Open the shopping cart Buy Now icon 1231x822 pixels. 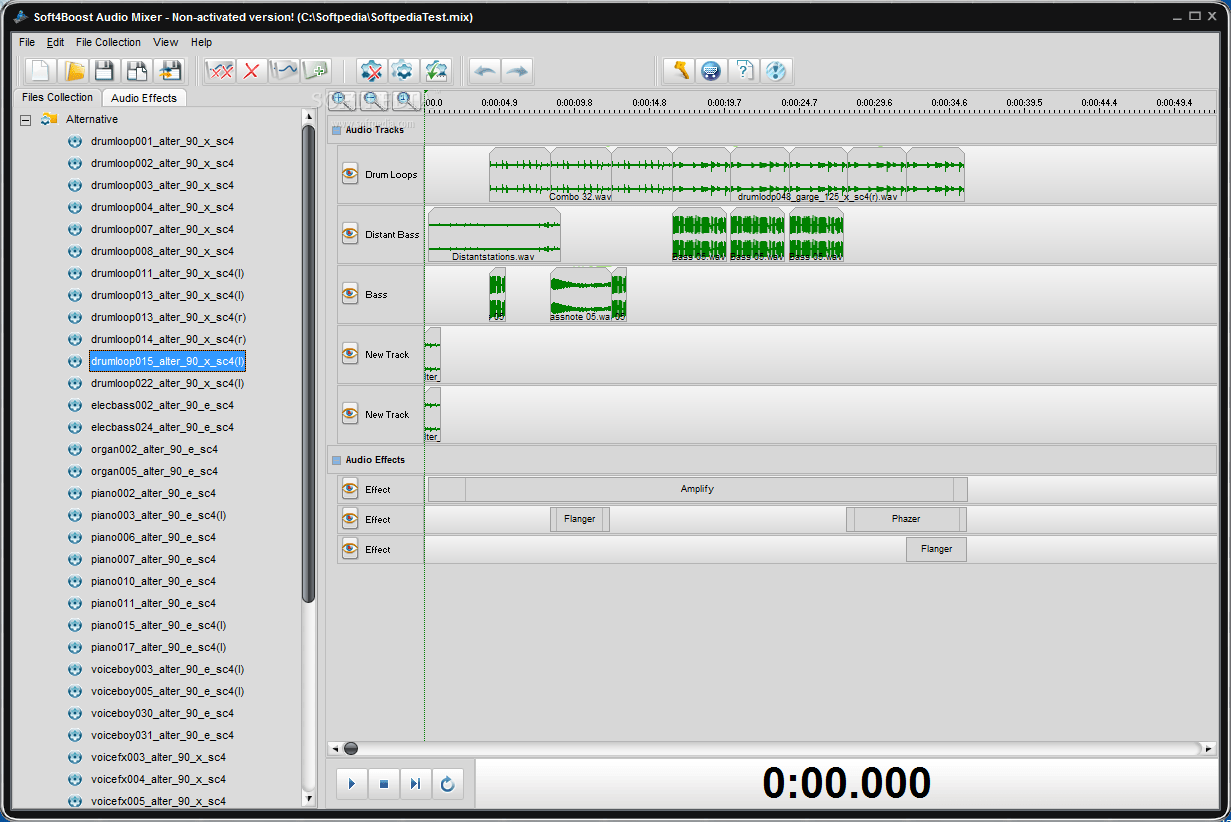[710, 71]
